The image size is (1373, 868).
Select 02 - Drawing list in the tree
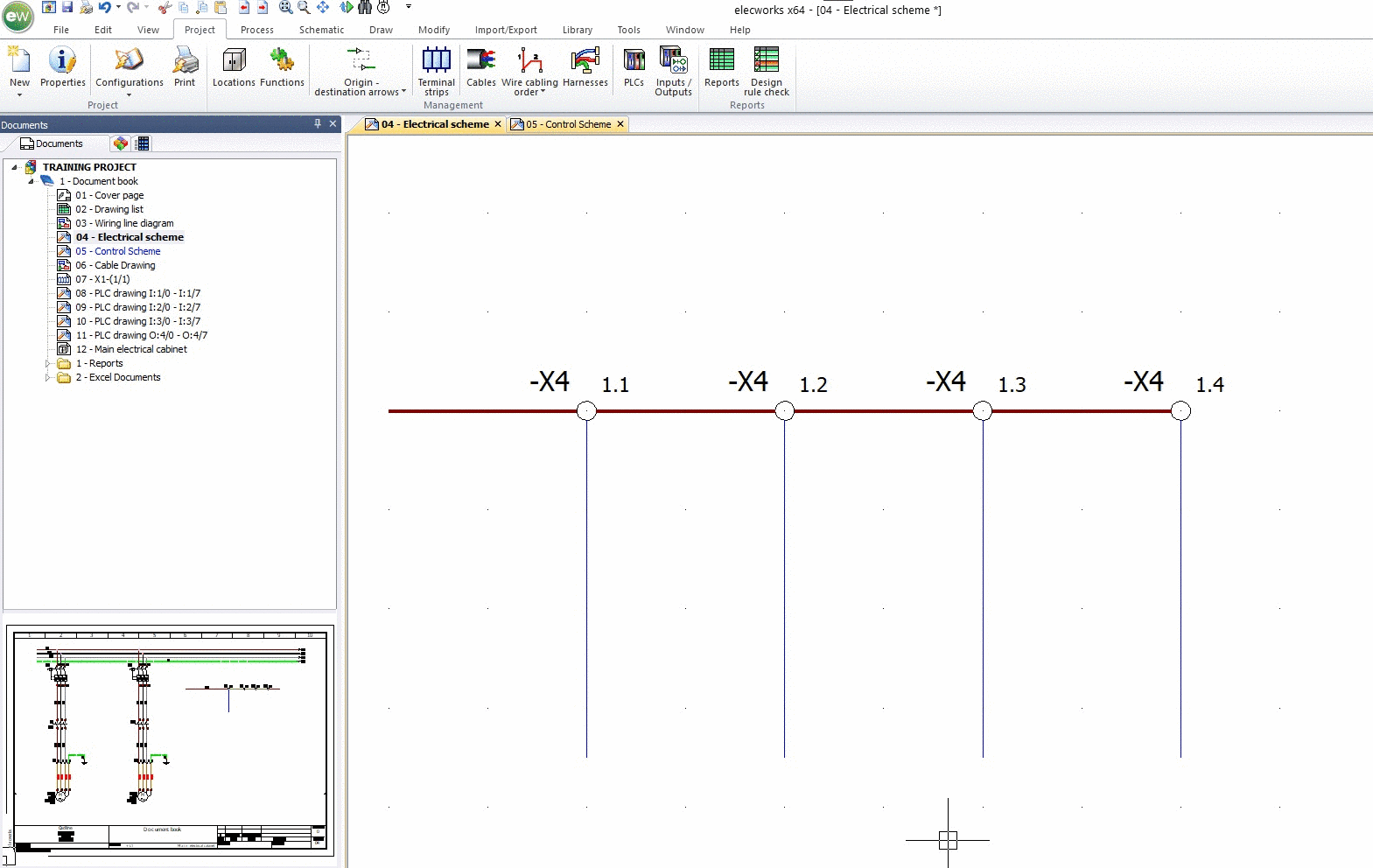point(109,209)
